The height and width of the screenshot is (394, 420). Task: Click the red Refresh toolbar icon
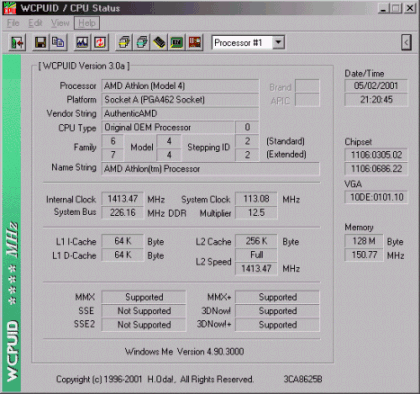click(100, 42)
